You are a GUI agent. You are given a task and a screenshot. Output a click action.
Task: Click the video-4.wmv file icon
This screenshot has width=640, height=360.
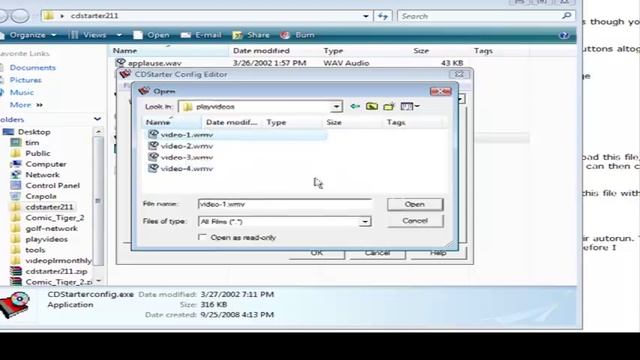coord(153,168)
